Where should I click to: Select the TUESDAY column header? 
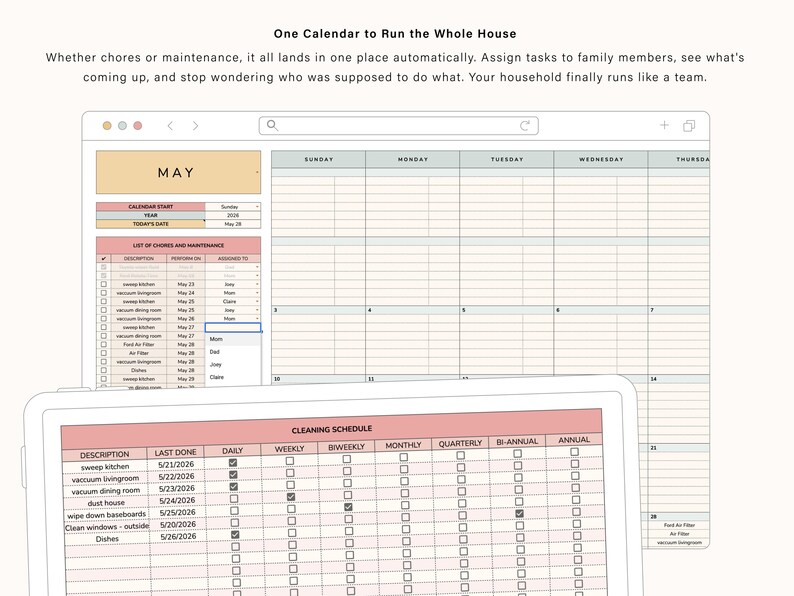507,159
